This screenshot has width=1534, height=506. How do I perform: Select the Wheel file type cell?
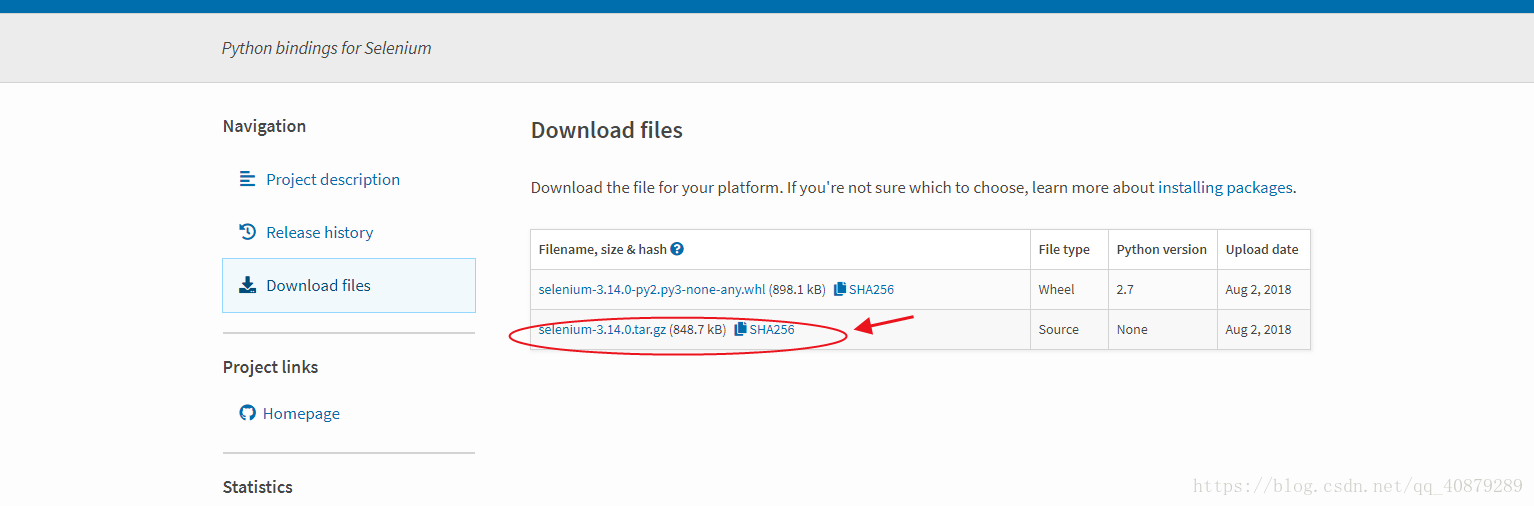pos(1069,290)
